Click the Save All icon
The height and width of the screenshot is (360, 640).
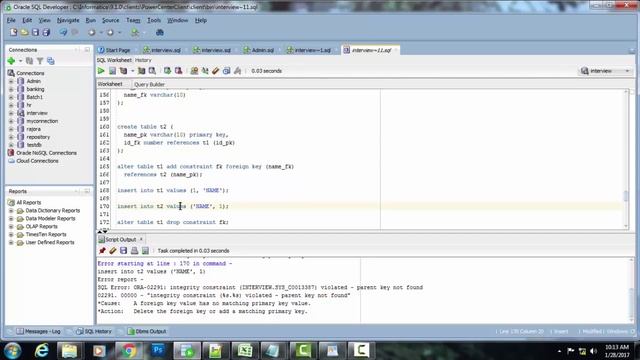coord(46,32)
